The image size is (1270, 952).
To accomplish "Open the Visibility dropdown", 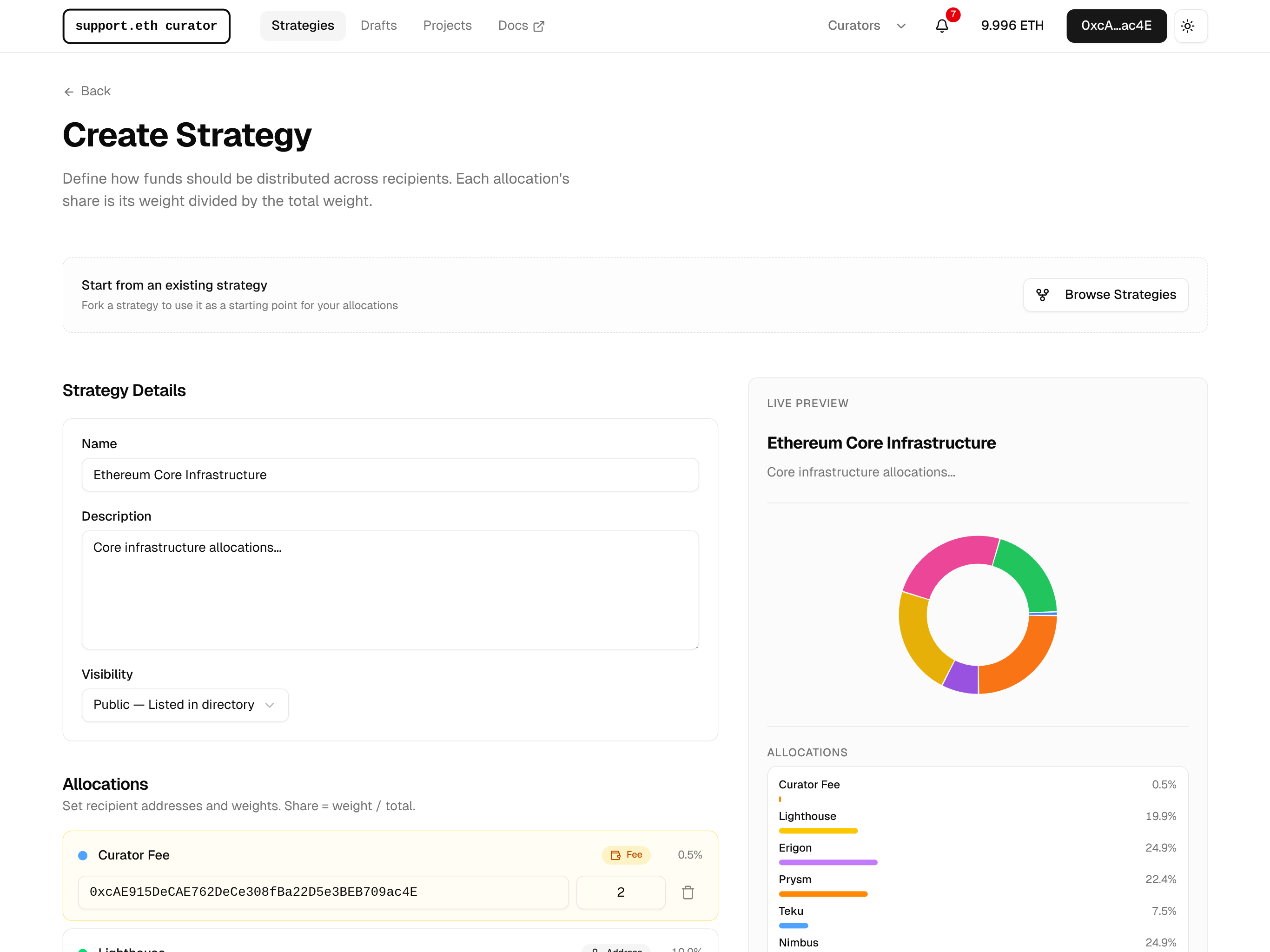I will 185,705.
